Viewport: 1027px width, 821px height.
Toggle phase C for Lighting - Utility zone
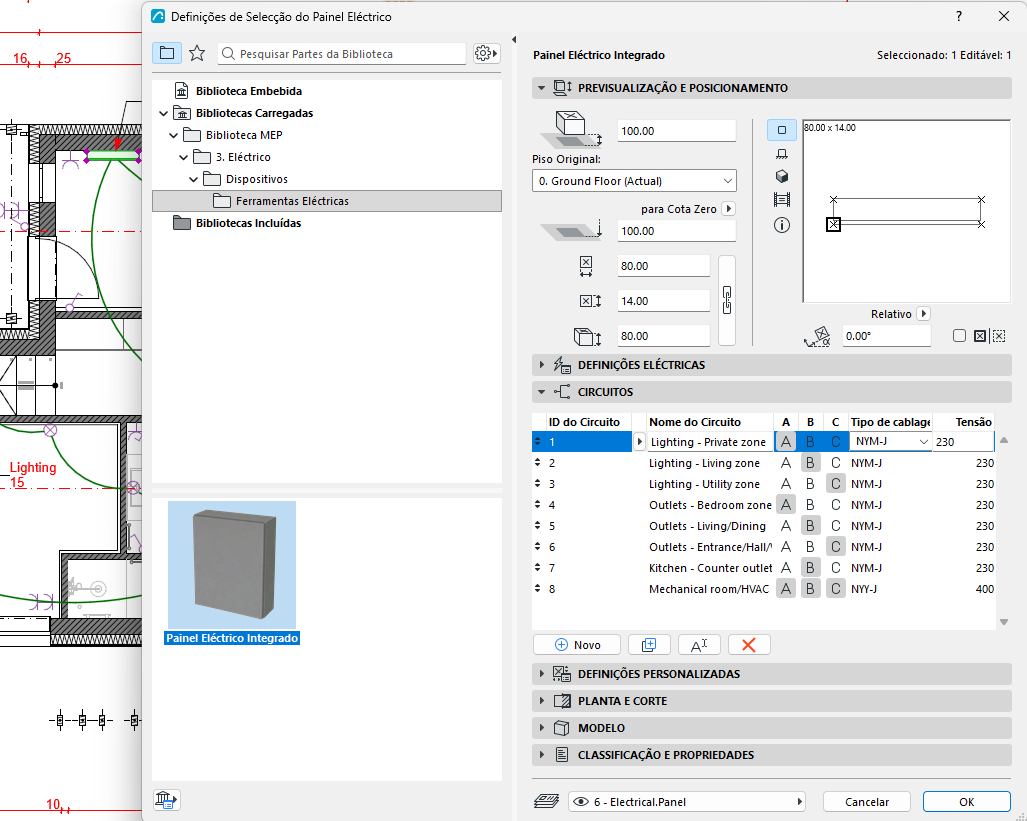click(x=835, y=484)
